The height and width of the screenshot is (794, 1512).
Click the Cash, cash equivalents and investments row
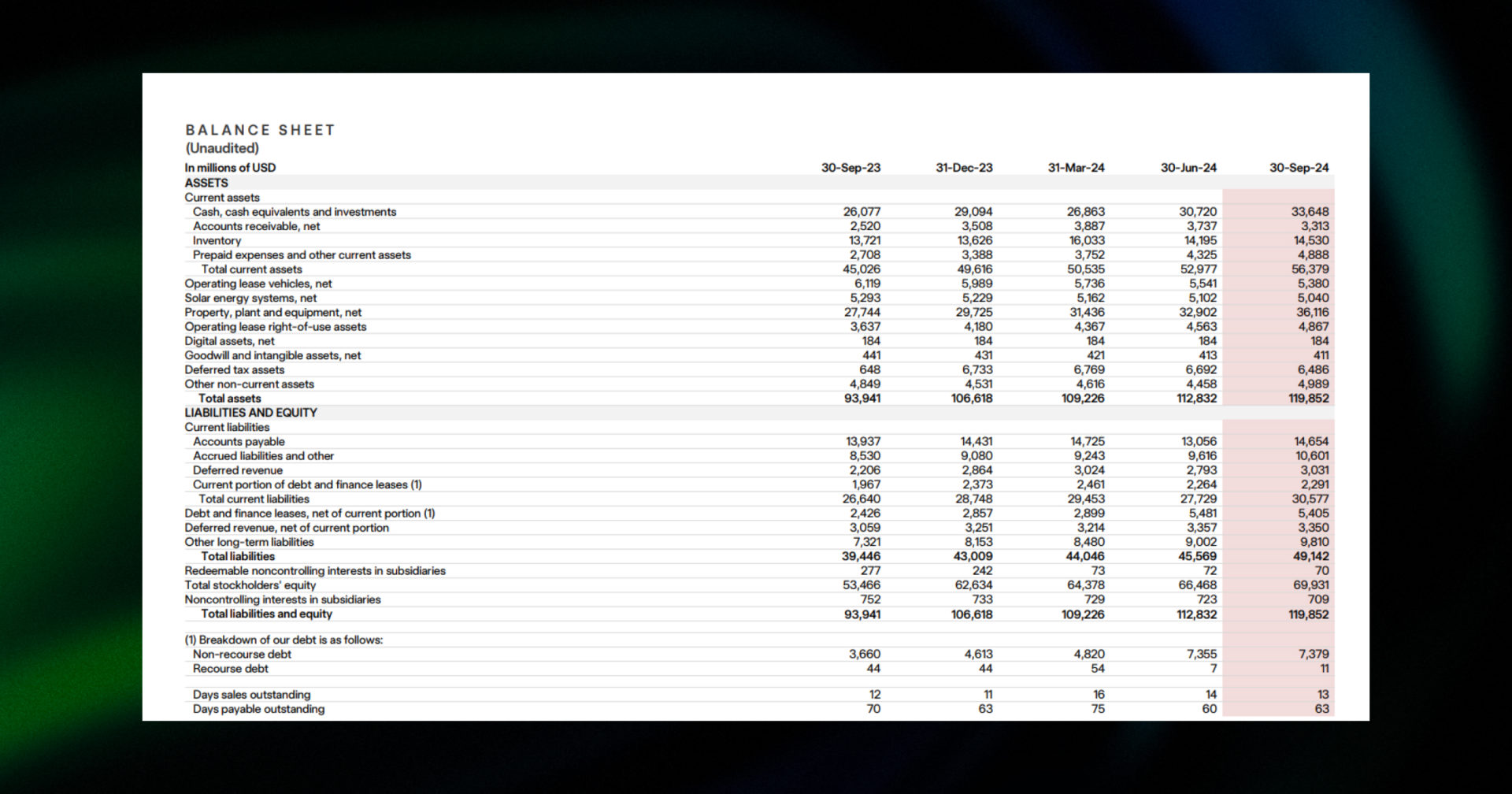click(x=295, y=211)
